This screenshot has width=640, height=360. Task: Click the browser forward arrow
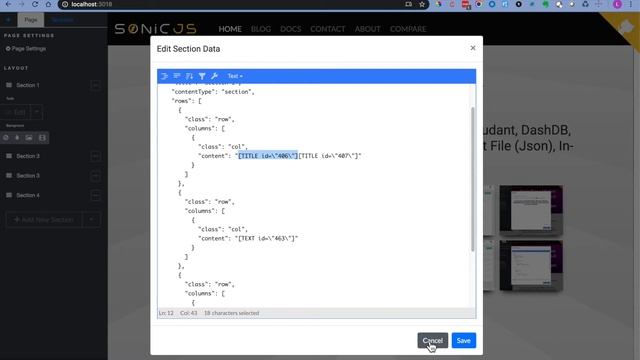tap(22, 4)
